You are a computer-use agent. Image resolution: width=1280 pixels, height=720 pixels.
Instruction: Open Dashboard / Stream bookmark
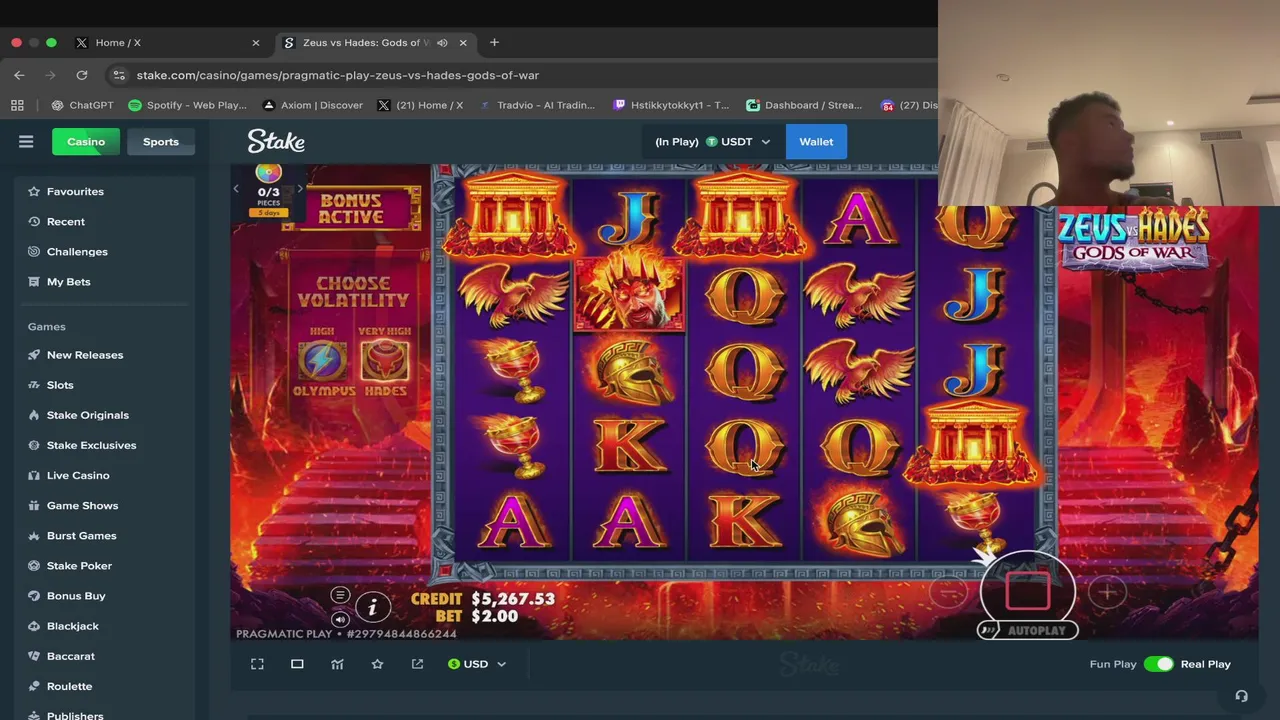point(804,105)
